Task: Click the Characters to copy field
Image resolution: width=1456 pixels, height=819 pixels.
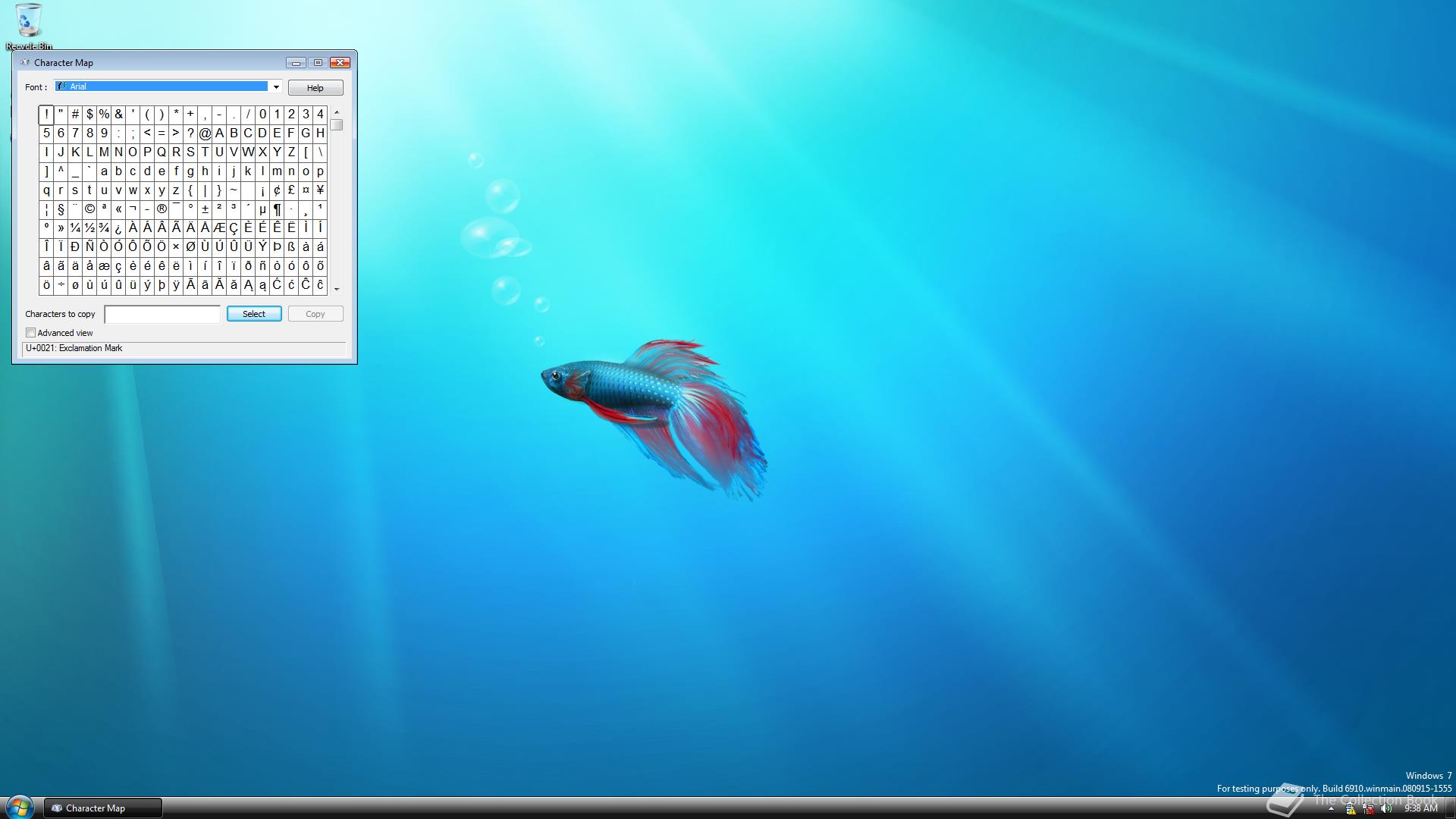Action: (x=162, y=314)
